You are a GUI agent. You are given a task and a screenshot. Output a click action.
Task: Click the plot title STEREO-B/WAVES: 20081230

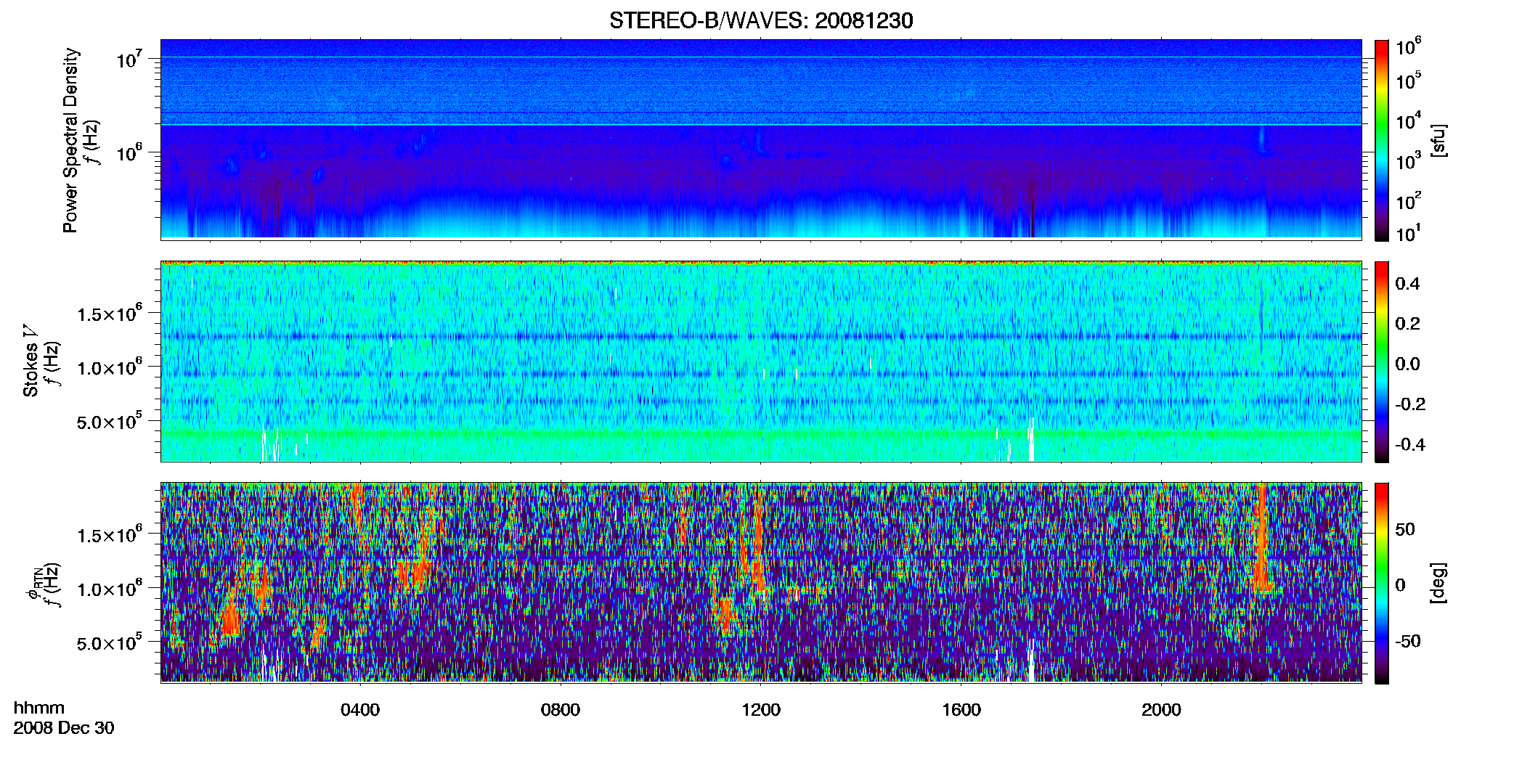(x=761, y=20)
